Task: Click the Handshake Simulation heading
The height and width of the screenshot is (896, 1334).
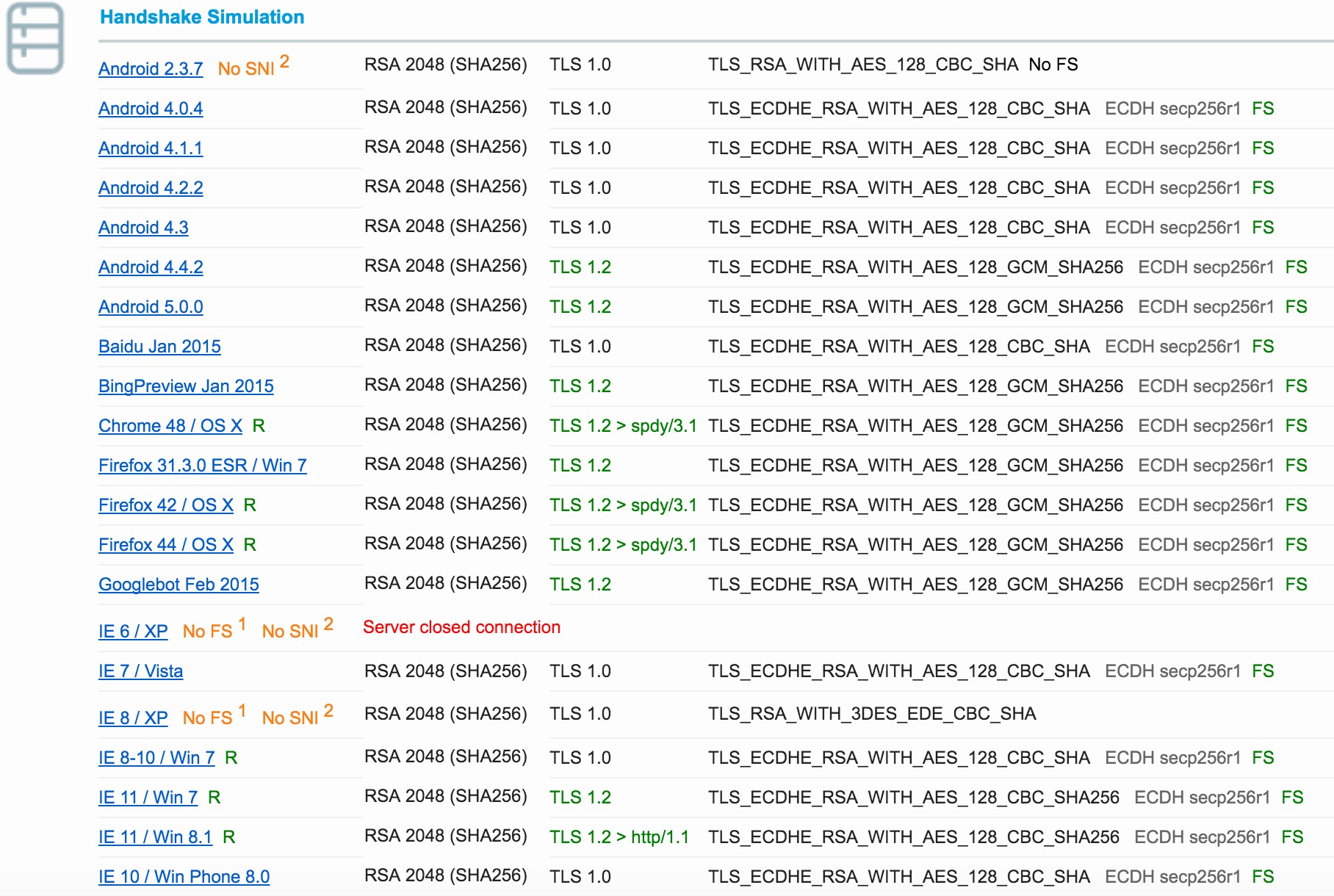Action: point(202,17)
